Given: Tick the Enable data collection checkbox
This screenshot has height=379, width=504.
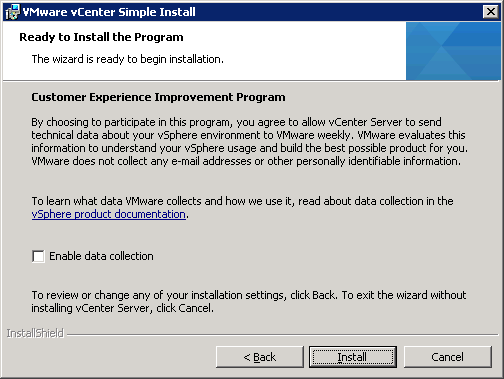Looking at the screenshot, I should point(38,256).
